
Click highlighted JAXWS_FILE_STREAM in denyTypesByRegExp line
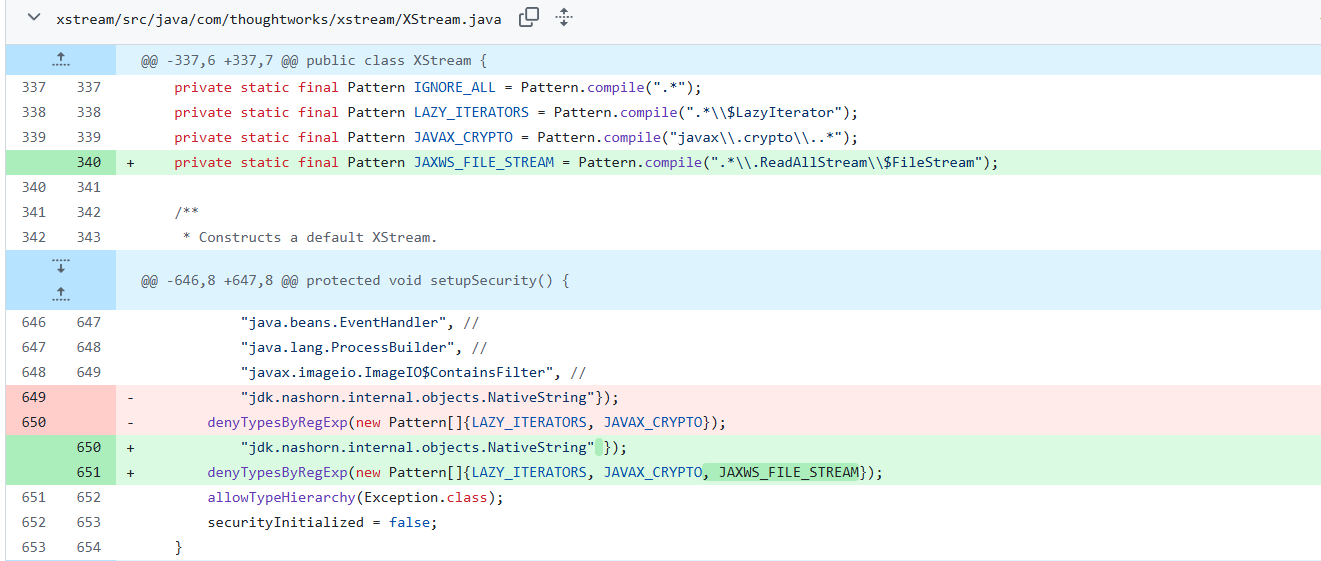coord(788,472)
